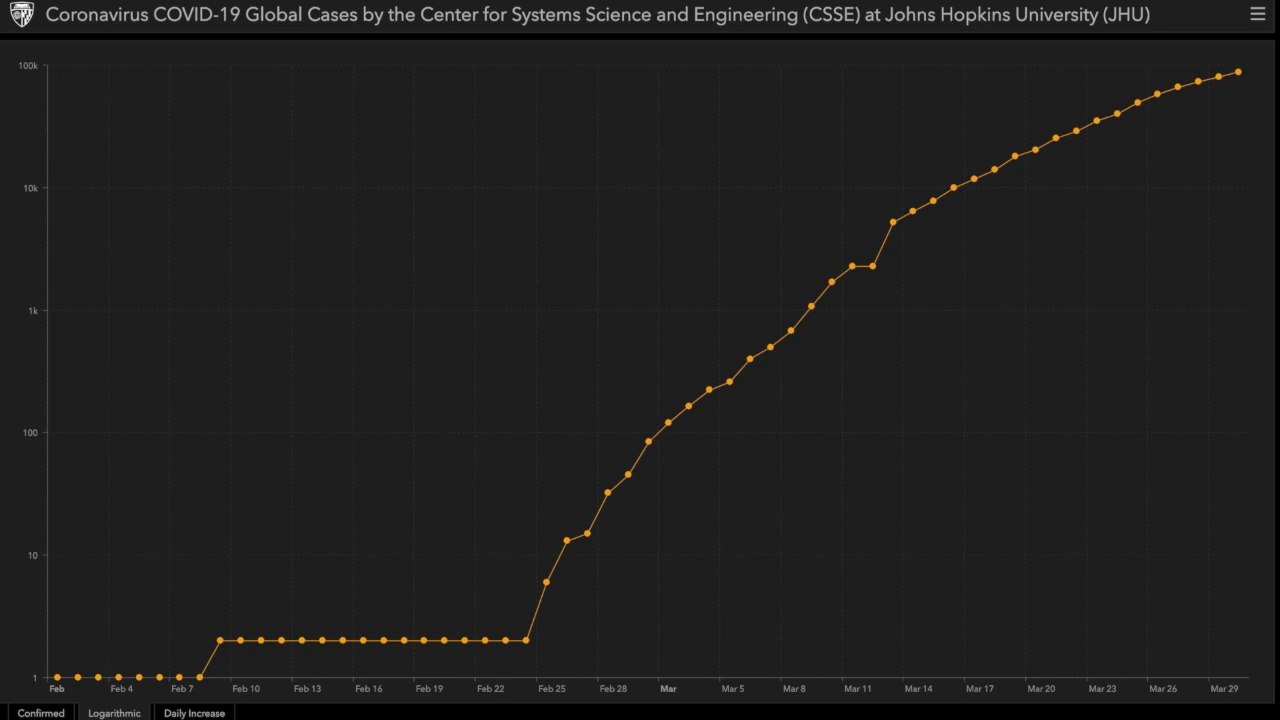Screen dimensions: 1280x720
Task: Click the Feb 7 x-axis label
Action: [x=183, y=689]
